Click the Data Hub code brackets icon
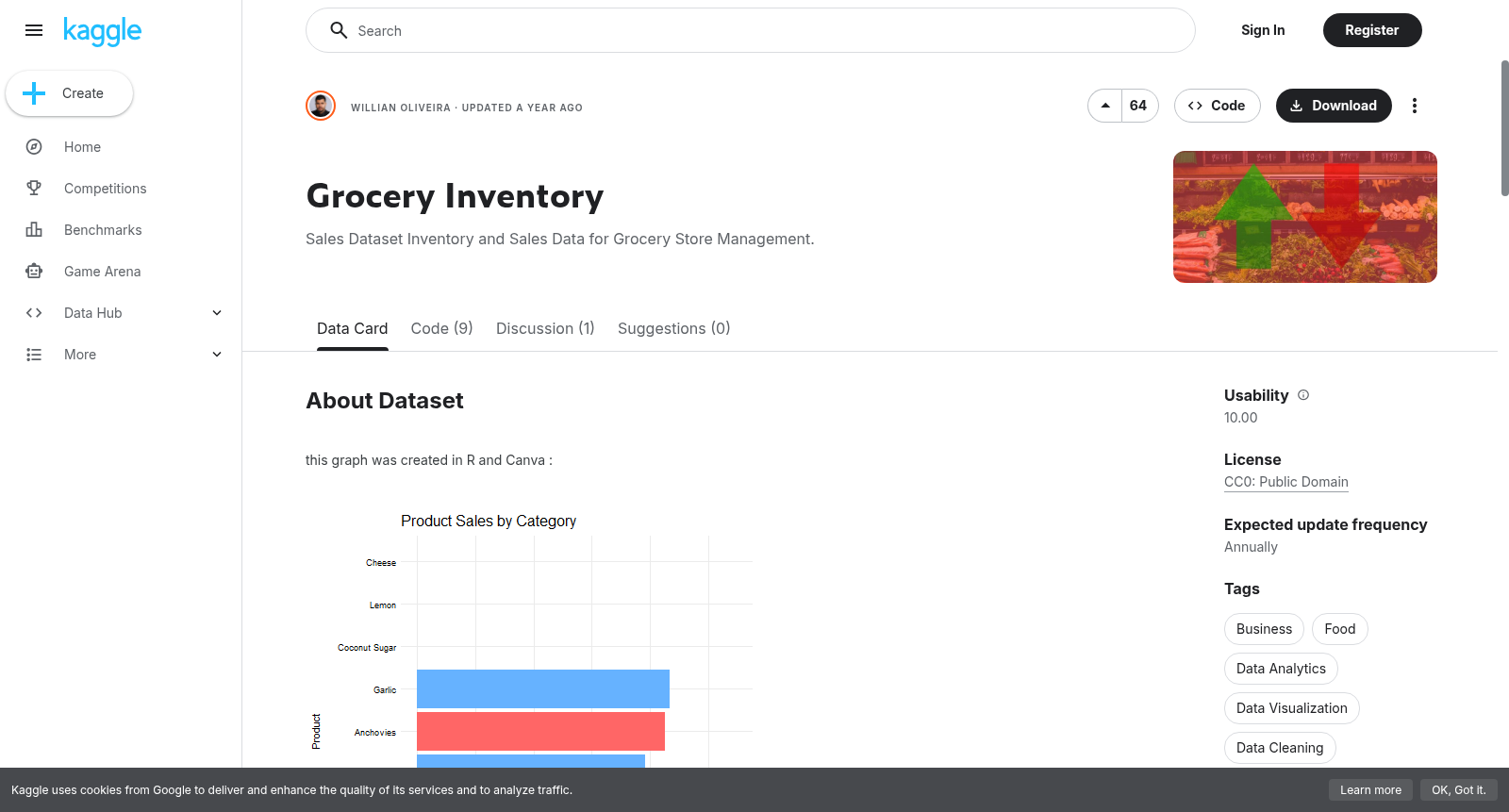This screenshot has width=1509, height=812. [x=34, y=313]
